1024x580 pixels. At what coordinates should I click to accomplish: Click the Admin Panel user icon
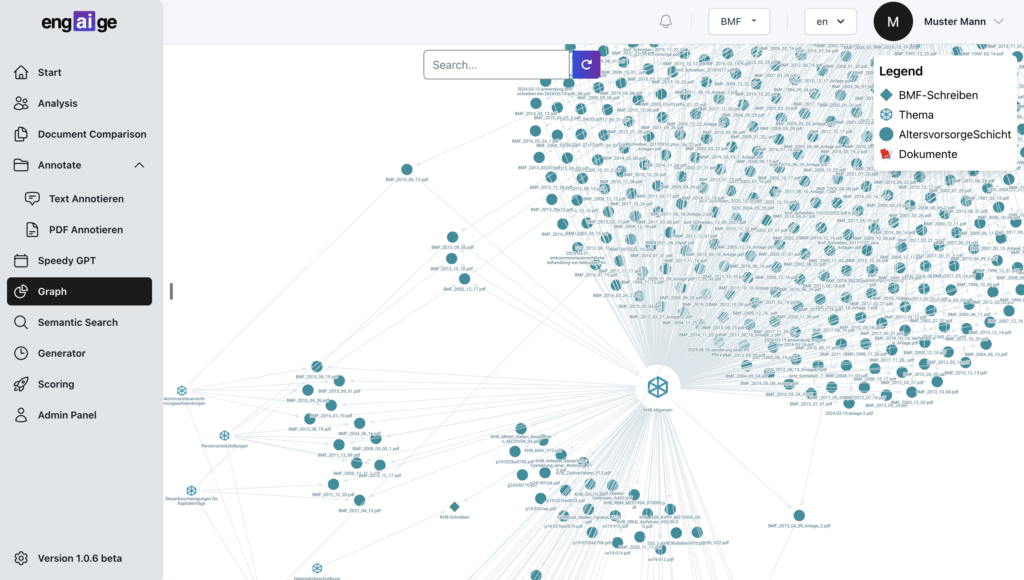pyautogui.click(x=21, y=415)
